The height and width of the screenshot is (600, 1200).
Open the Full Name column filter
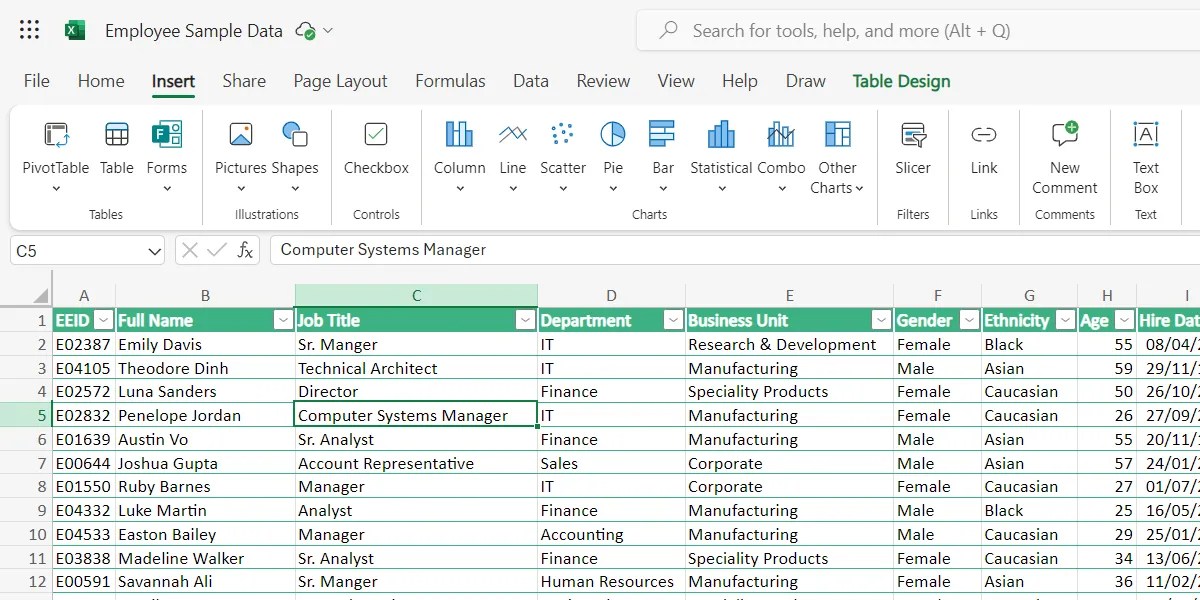(x=283, y=320)
